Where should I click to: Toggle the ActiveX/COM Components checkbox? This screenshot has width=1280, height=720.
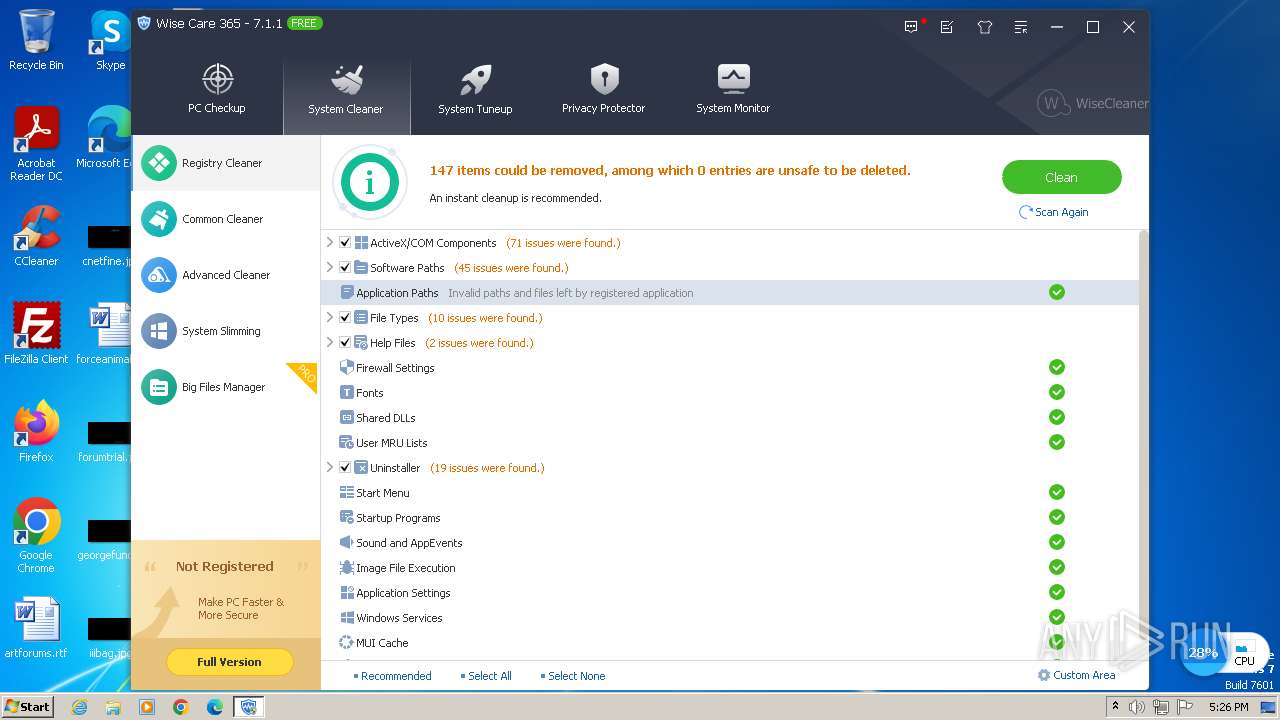tap(345, 243)
